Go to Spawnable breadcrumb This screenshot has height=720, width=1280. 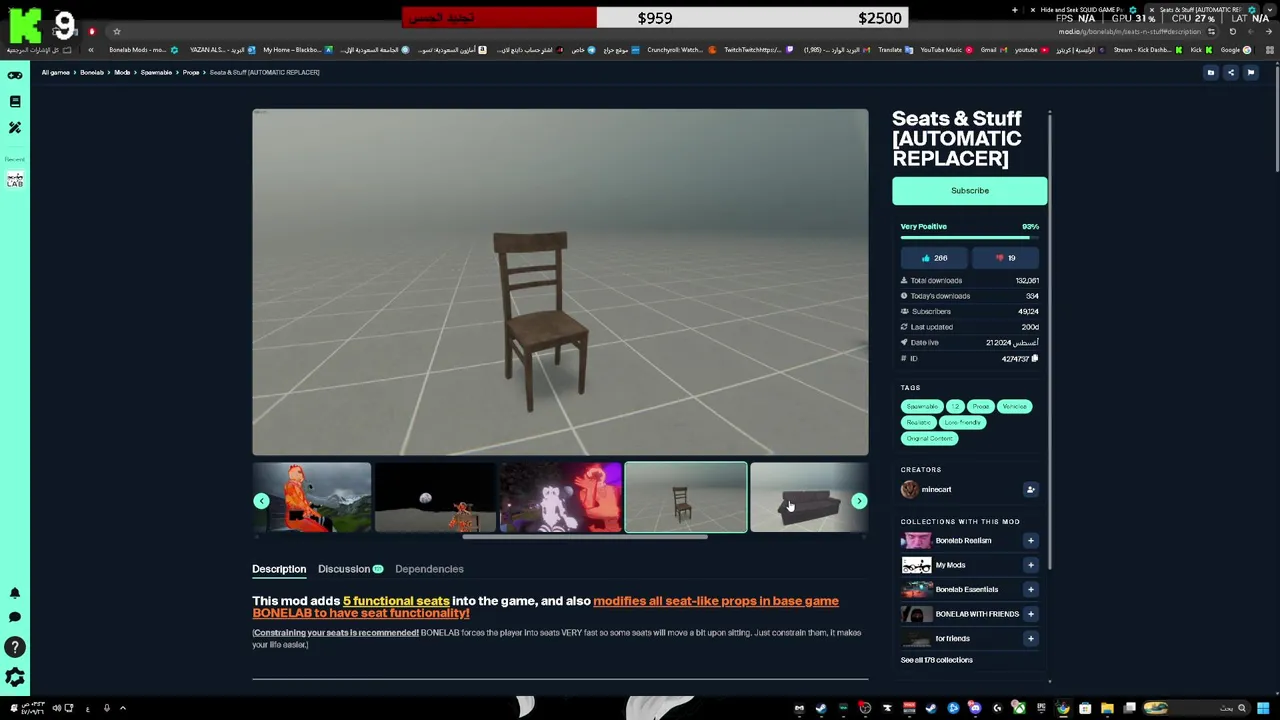coord(156,72)
